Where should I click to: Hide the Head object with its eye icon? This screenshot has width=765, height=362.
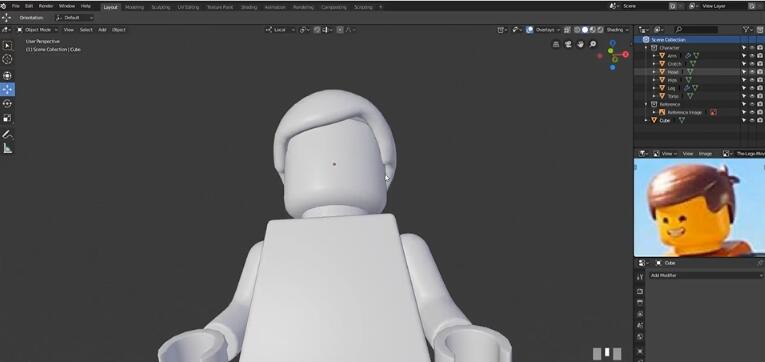tap(752, 72)
